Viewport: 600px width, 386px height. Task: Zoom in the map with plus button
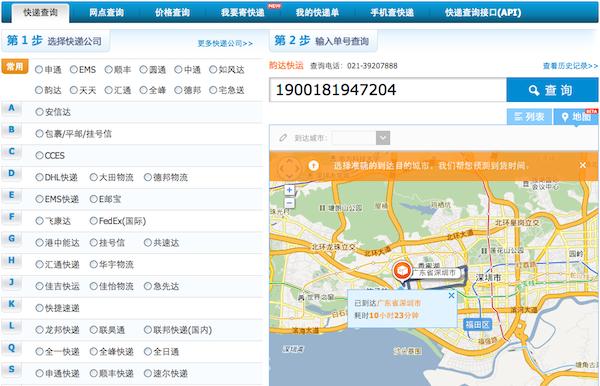(290, 190)
